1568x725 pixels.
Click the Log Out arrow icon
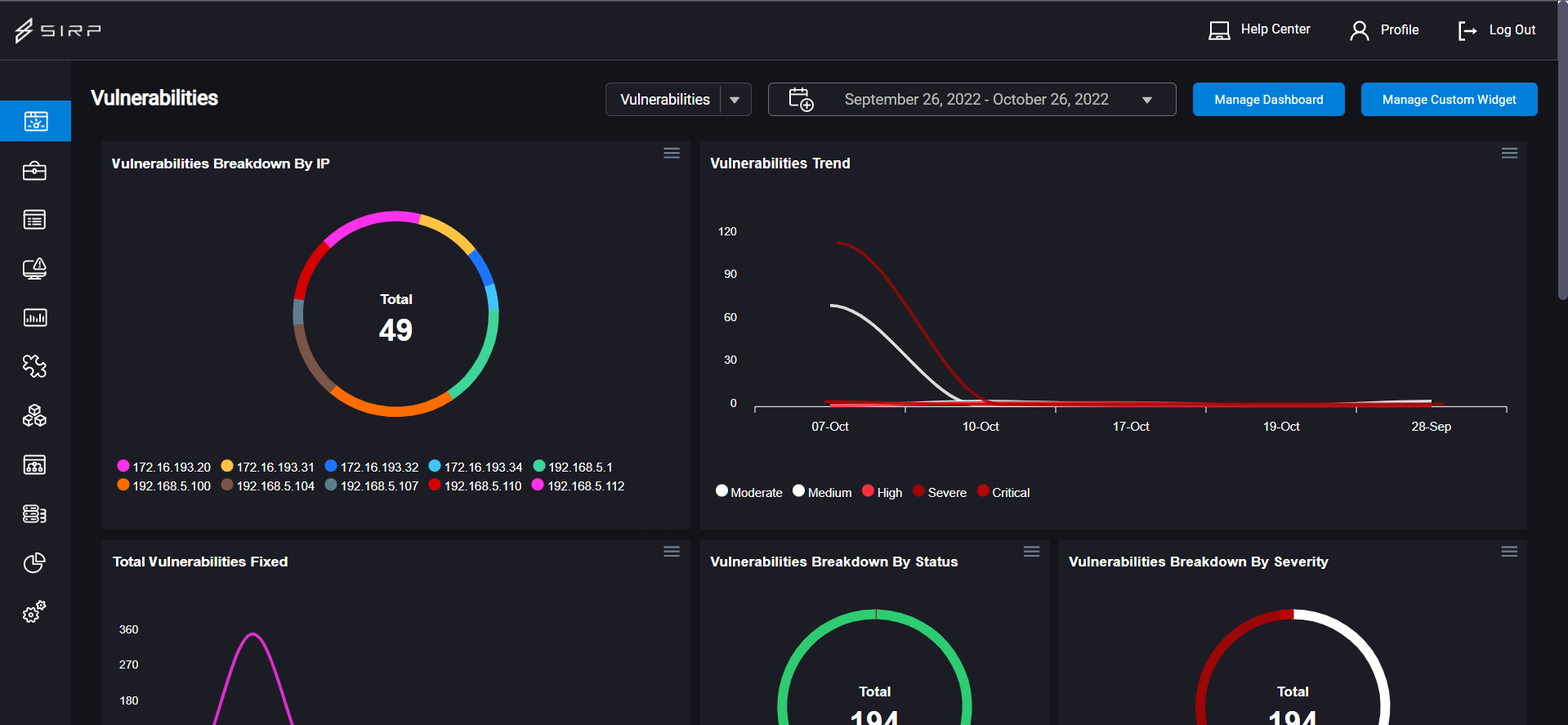[x=1467, y=30]
